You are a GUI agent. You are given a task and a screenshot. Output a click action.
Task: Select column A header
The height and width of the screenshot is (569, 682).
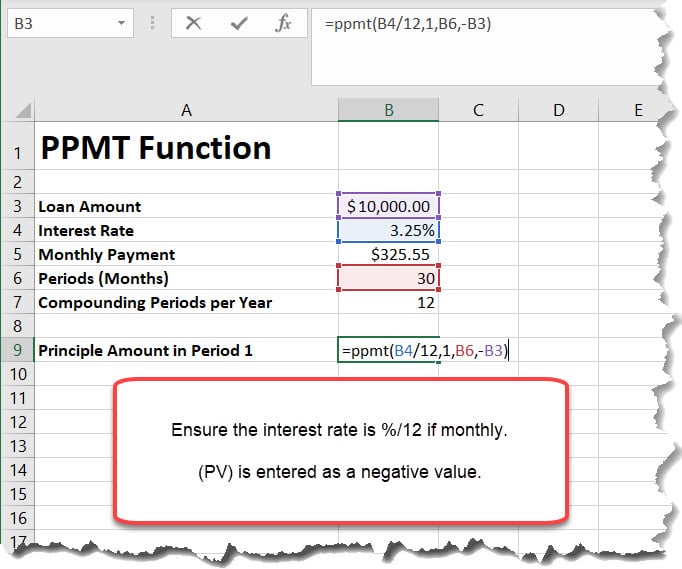186,110
